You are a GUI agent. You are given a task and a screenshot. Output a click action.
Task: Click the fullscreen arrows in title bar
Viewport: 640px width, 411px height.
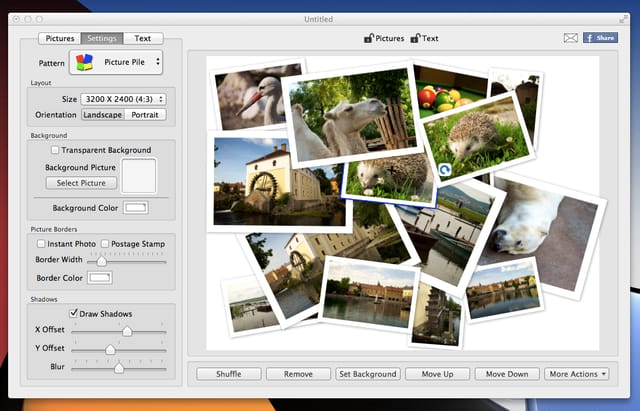623,19
